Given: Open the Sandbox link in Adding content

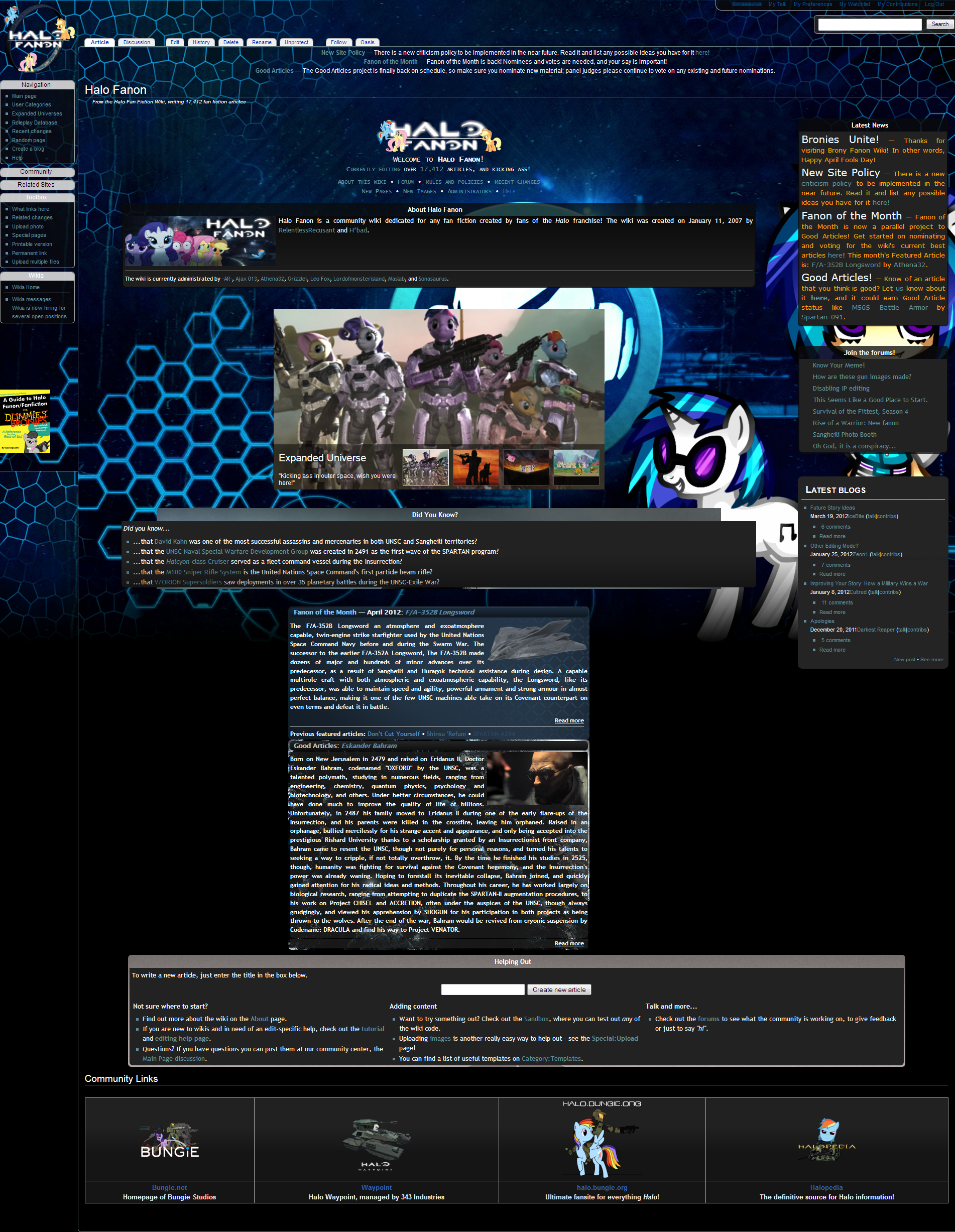Looking at the screenshot, I should 536,1019.
